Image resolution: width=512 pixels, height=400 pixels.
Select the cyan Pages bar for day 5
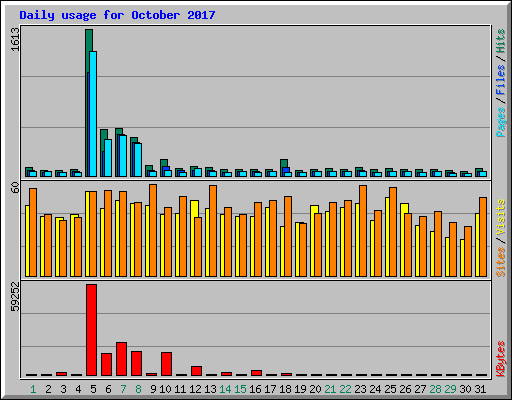tap(93, 114)
